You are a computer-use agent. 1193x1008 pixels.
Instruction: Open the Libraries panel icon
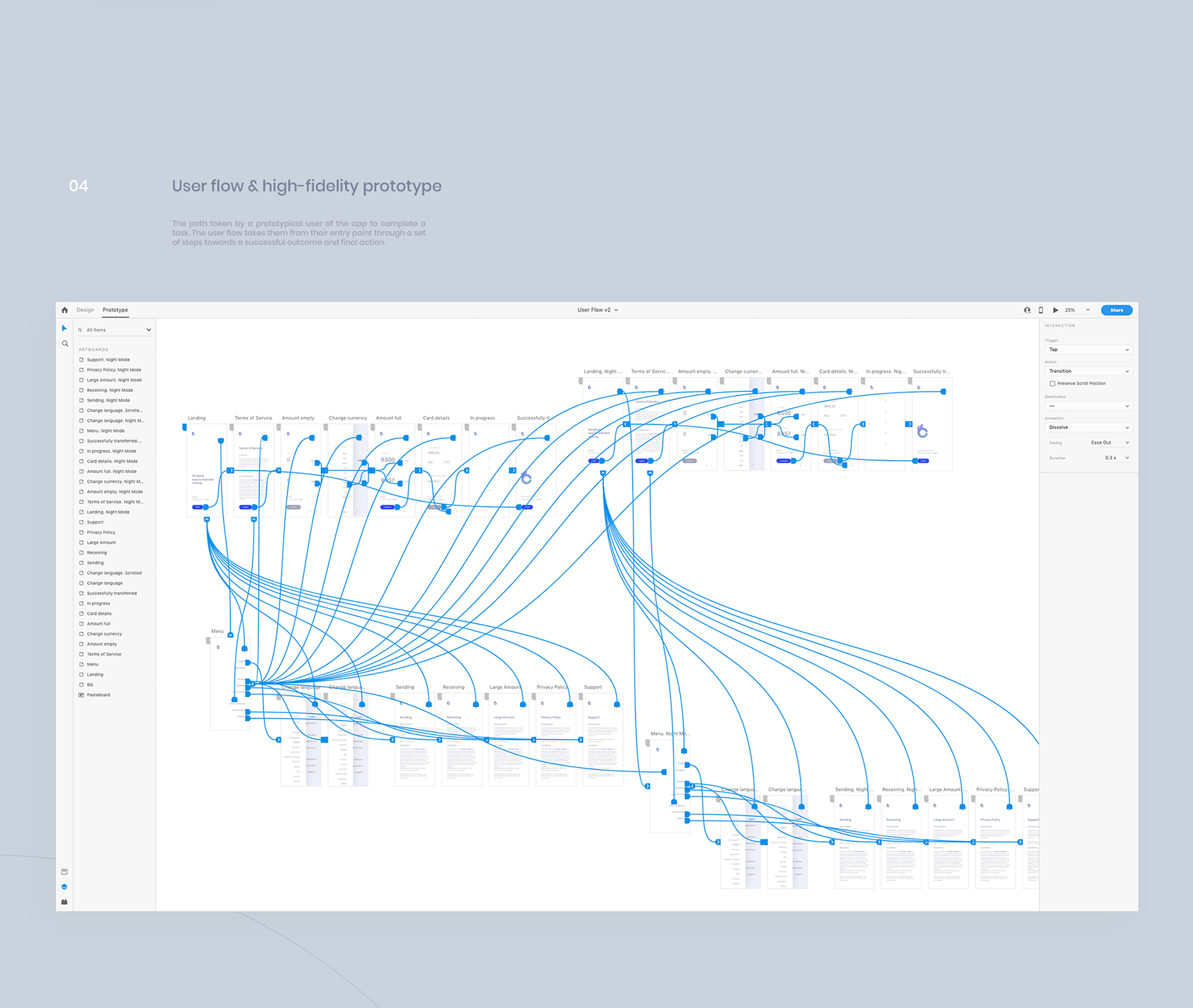click(65, 872)
